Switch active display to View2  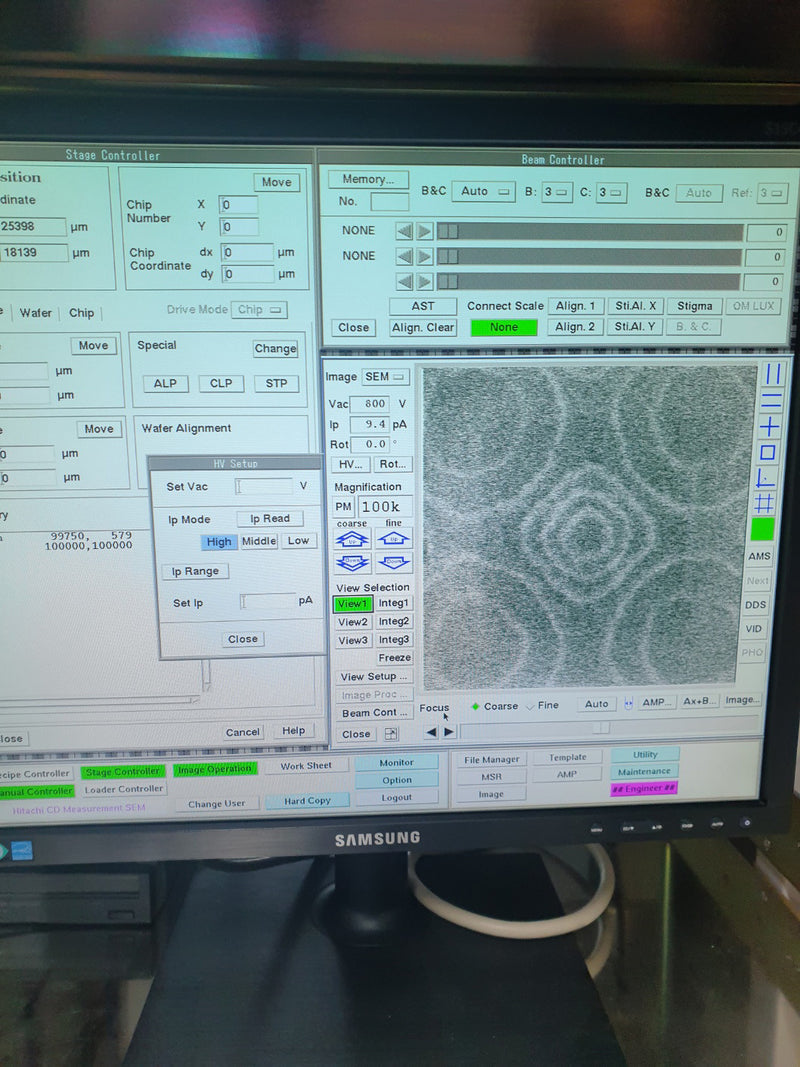[x=352, y=622]
